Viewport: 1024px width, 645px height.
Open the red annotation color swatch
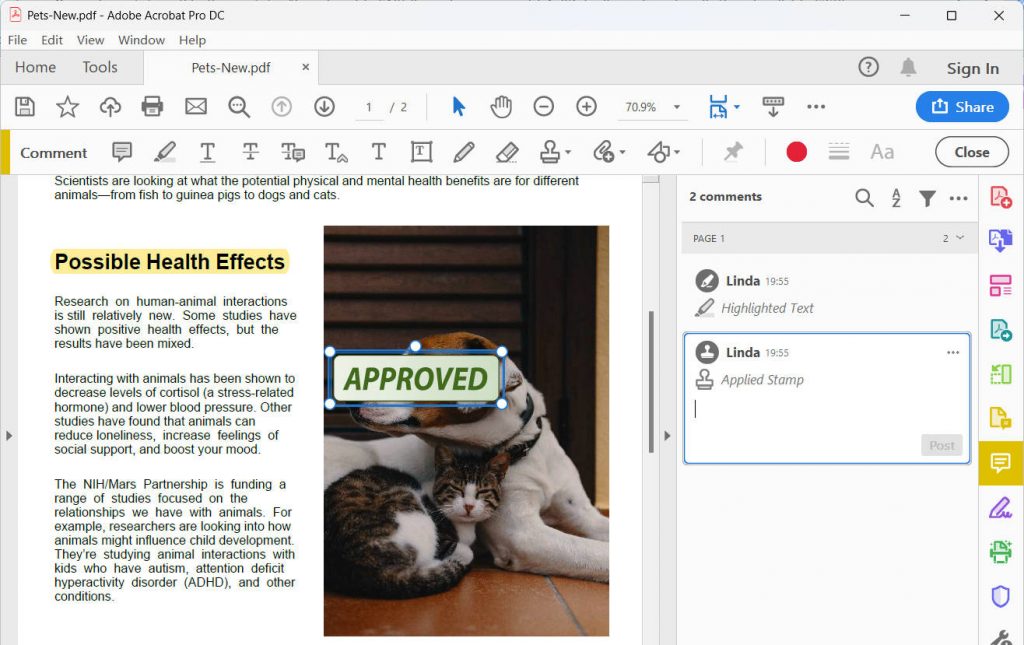pos(795,151)
